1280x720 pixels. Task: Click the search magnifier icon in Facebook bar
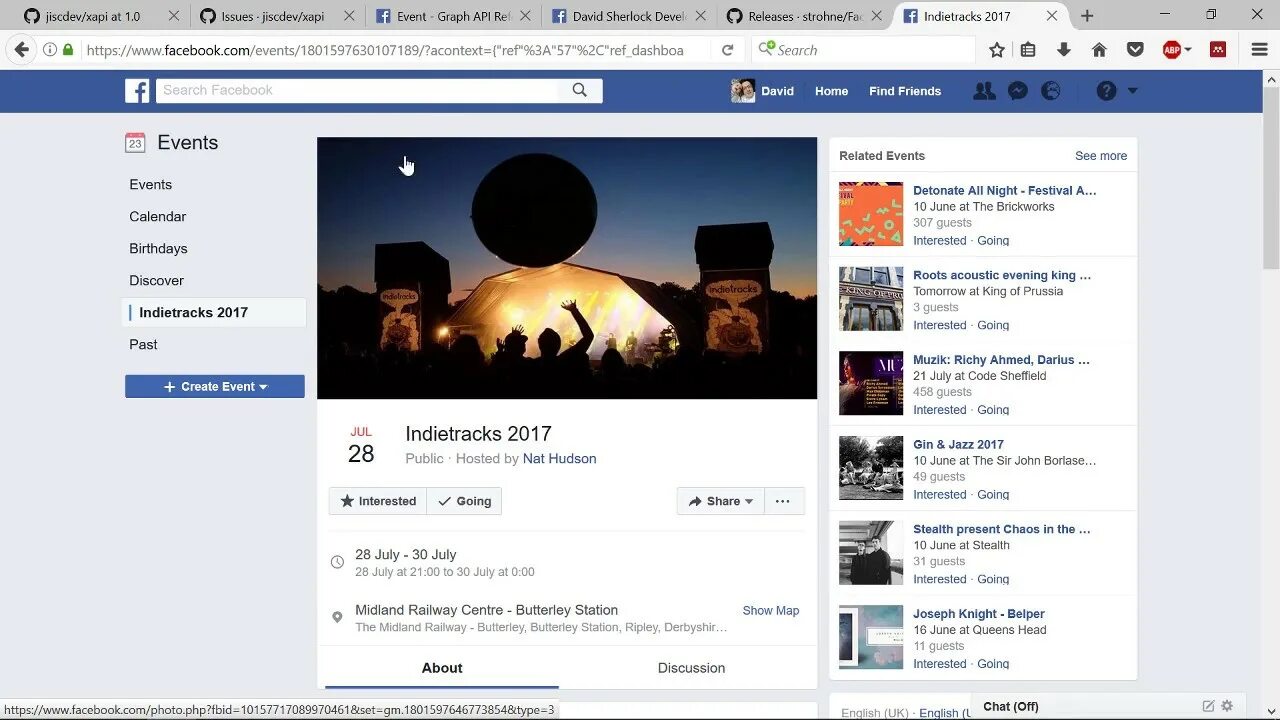[x=580, y=90]
